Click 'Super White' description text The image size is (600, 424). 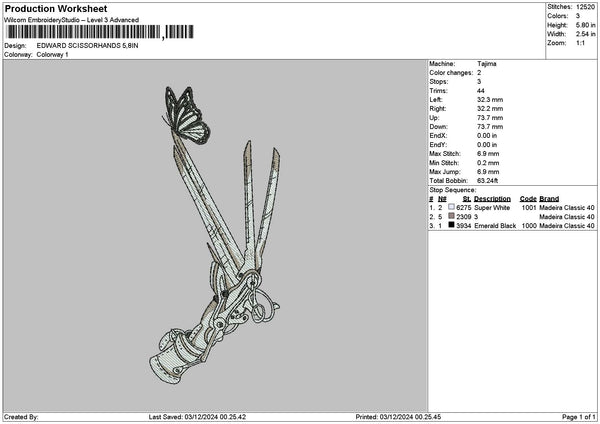click(x=492, y=208)
